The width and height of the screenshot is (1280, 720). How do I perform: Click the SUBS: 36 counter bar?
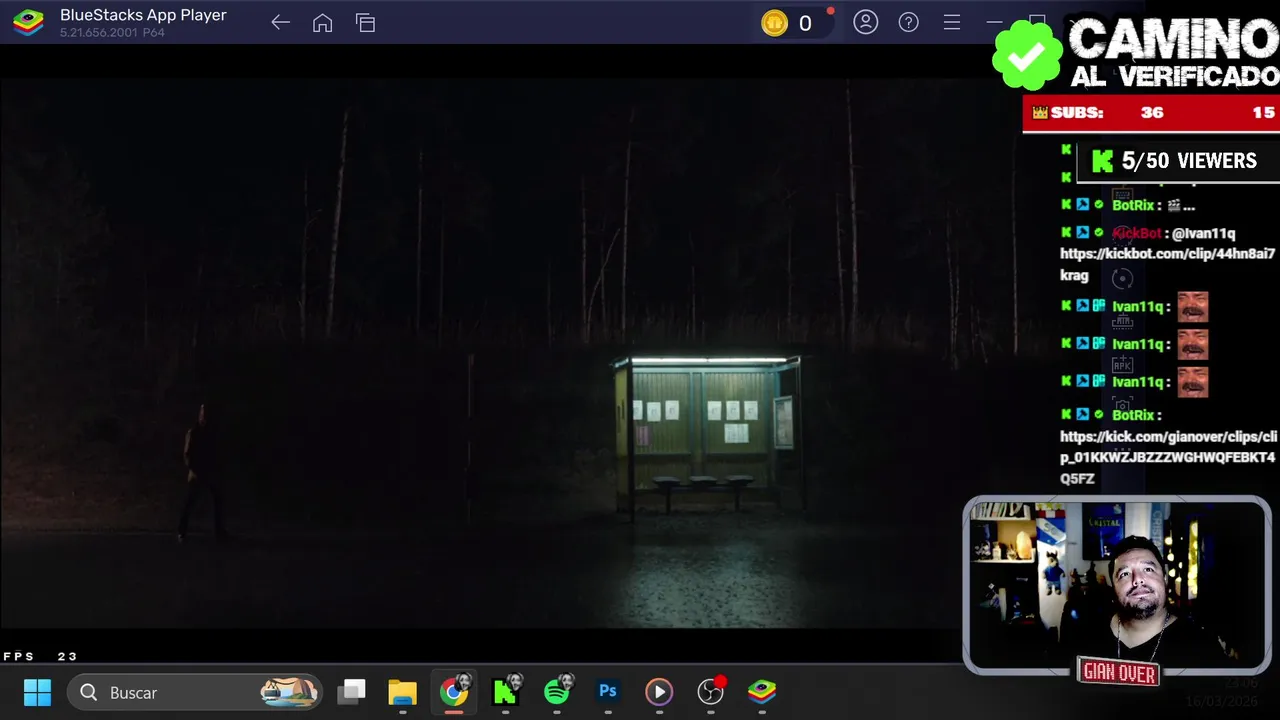click(x=1151, y=113)
